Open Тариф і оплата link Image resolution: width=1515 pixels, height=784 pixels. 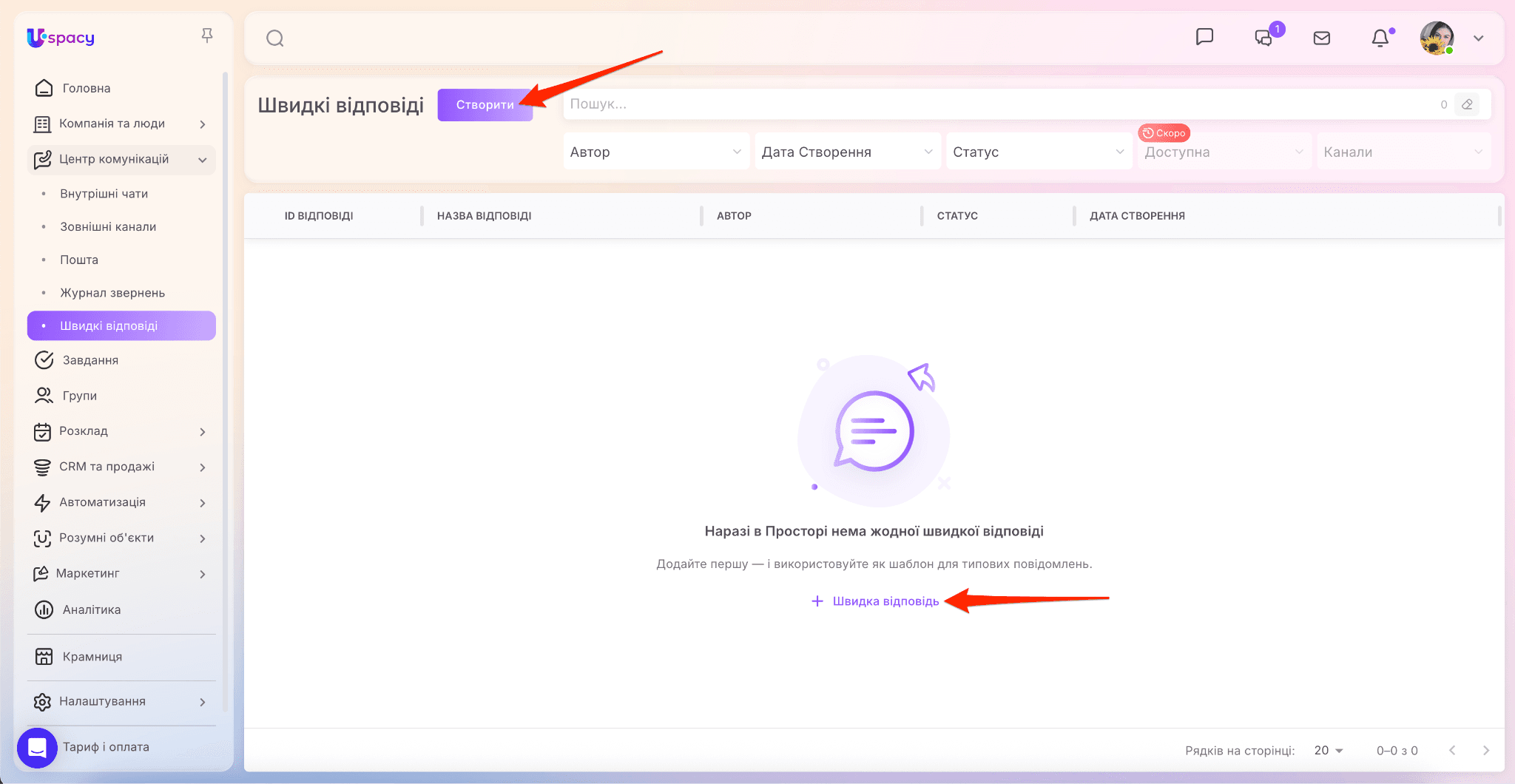(106, 747)
